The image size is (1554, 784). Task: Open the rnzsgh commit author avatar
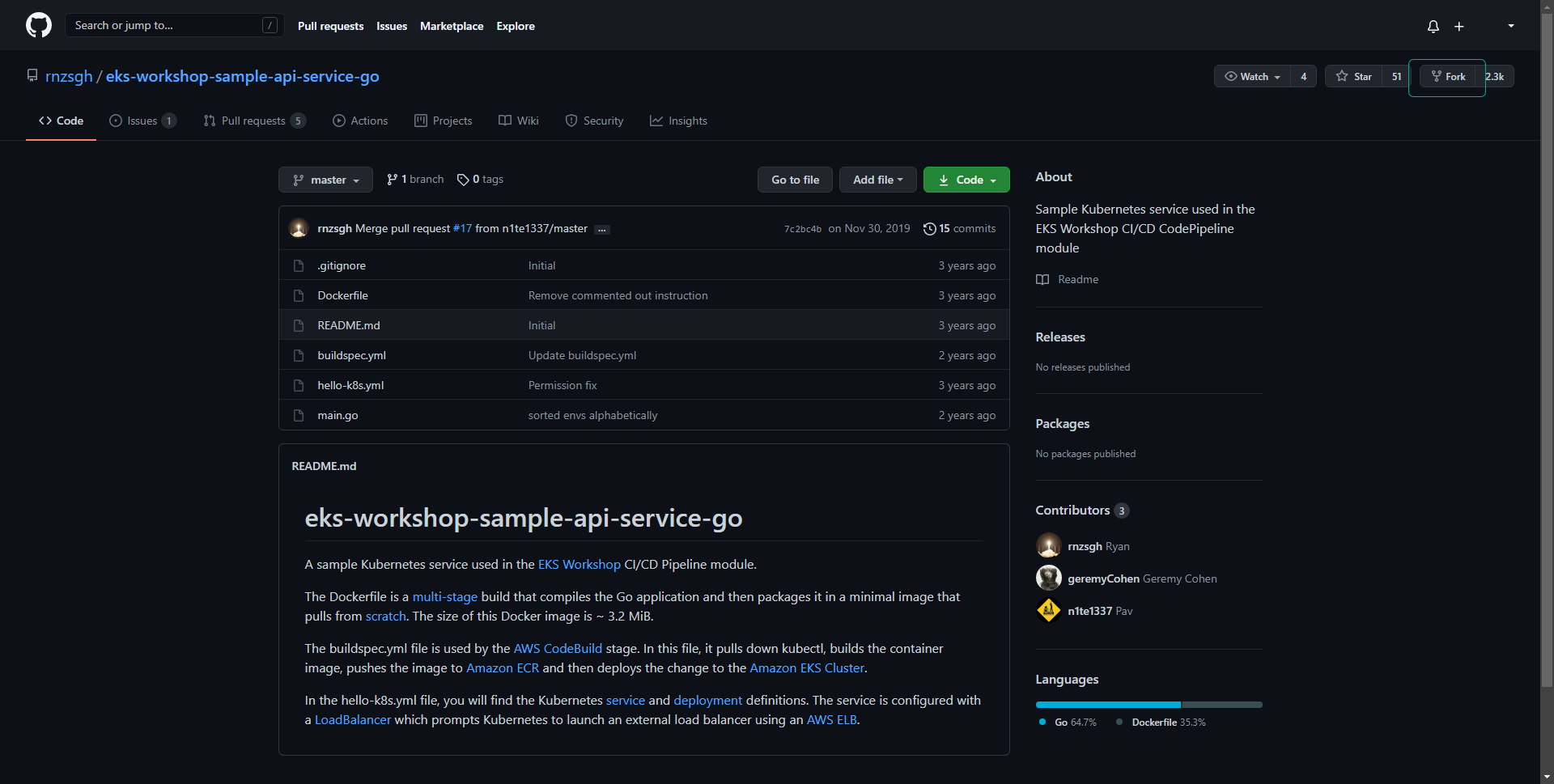299,228
